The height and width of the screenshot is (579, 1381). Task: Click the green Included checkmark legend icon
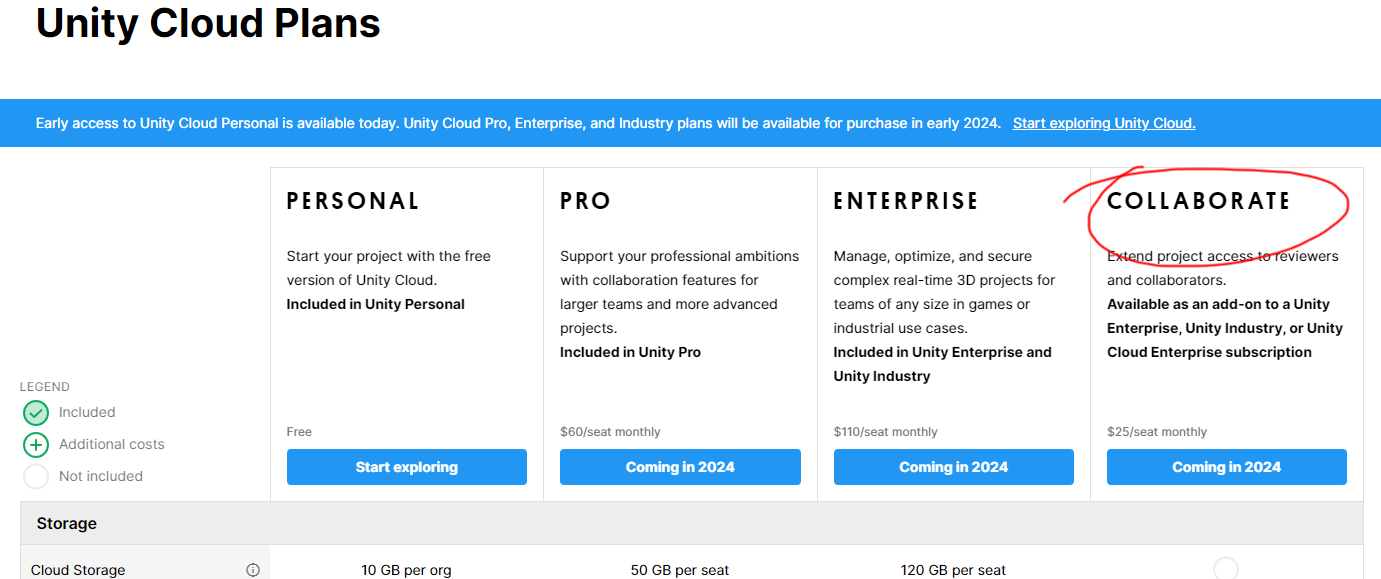[x=36, y=413]
